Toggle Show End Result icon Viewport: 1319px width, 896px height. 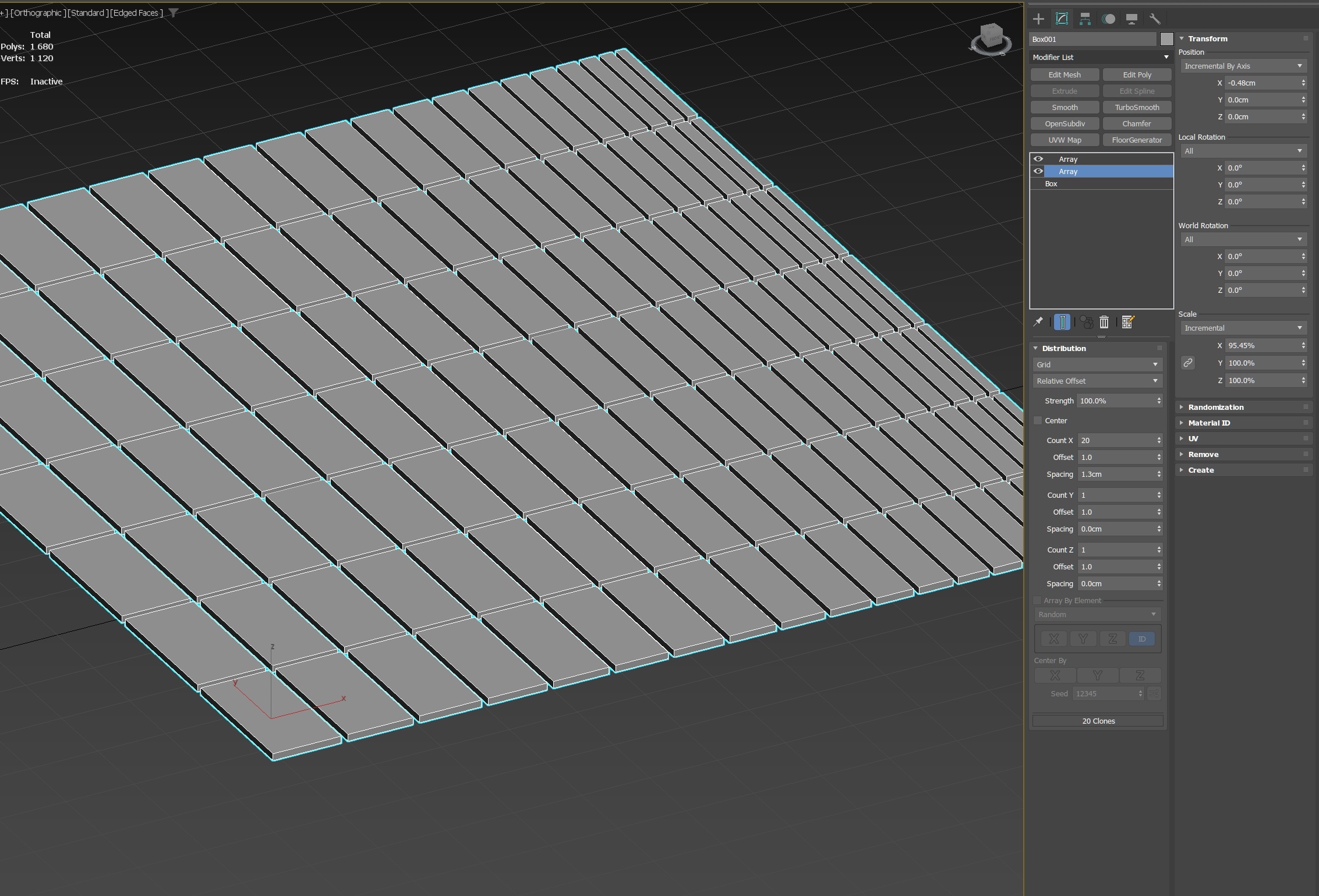click(1062, 322)
